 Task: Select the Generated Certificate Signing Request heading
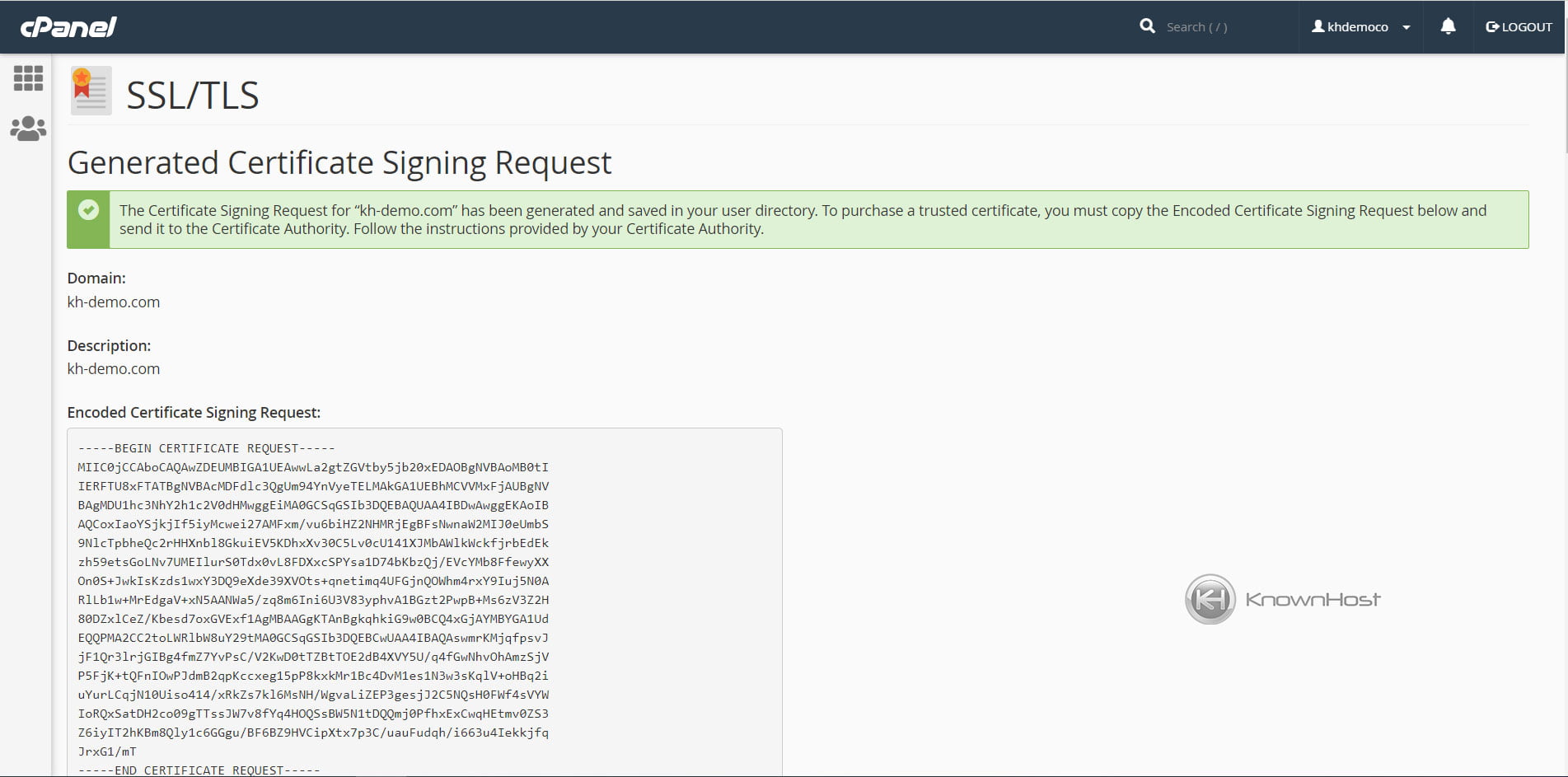[x=339, y=162]
